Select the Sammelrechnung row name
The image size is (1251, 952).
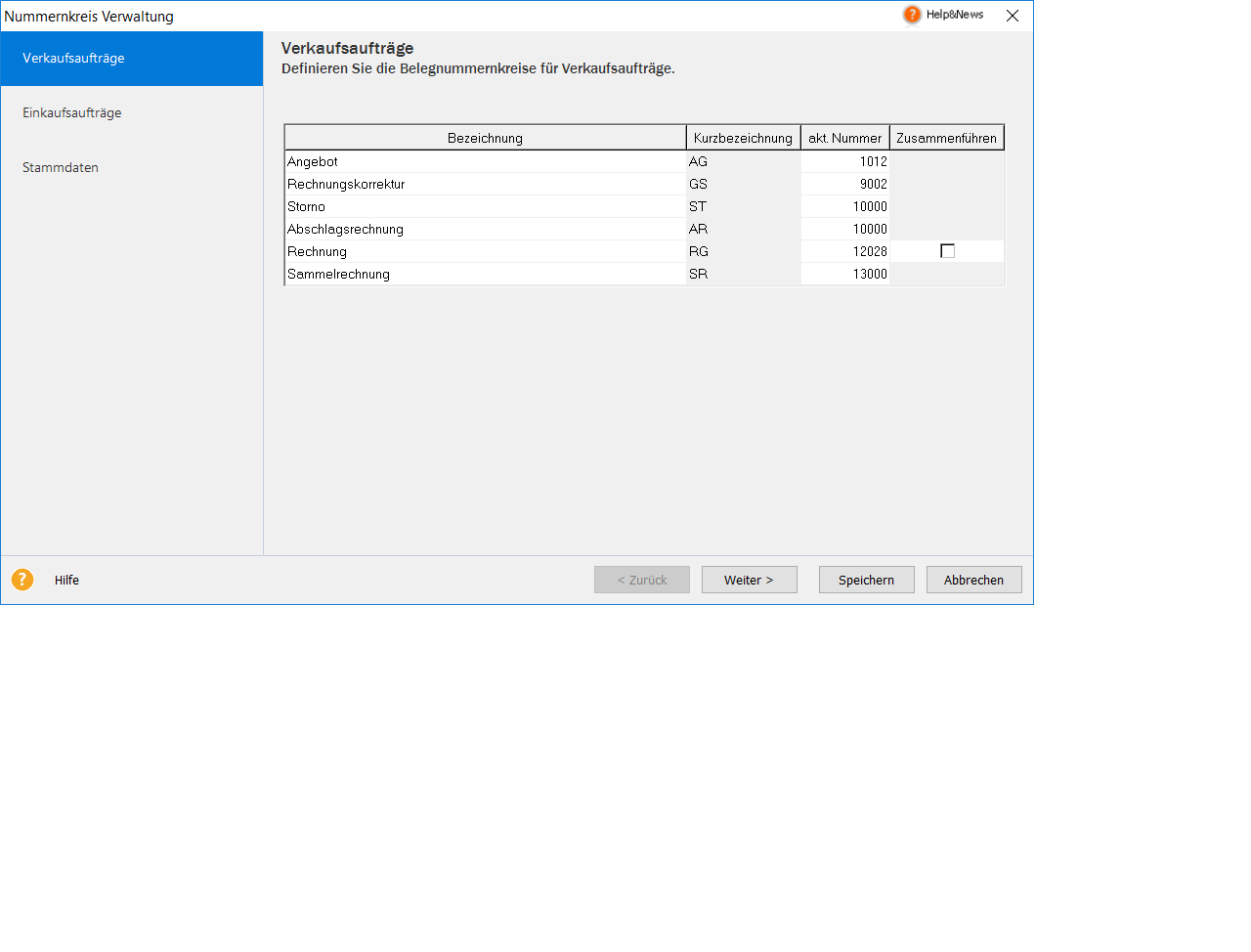click(486, 275)
